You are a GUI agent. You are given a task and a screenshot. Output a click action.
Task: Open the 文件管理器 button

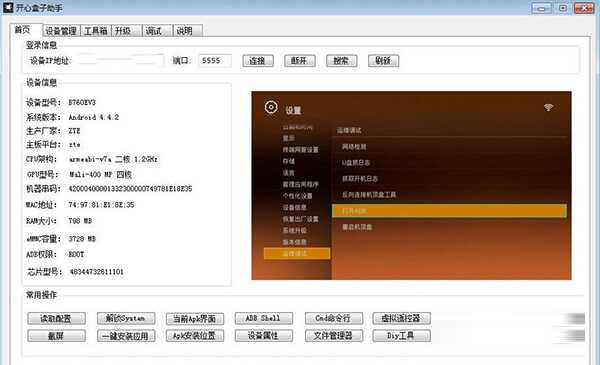pyautogui.click(x=334, y=336)
